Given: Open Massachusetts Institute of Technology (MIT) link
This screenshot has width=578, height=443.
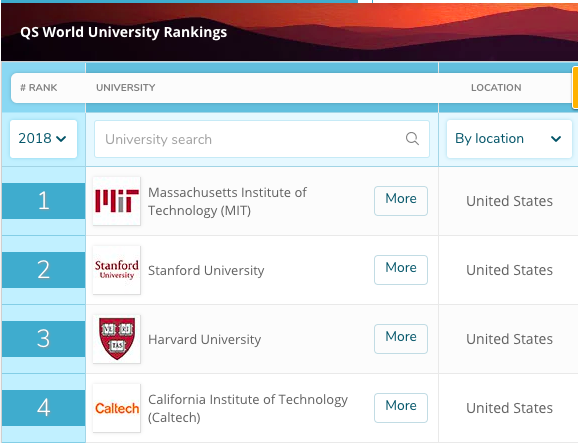Looking at the screenshot, I should [x=227, y=201].
